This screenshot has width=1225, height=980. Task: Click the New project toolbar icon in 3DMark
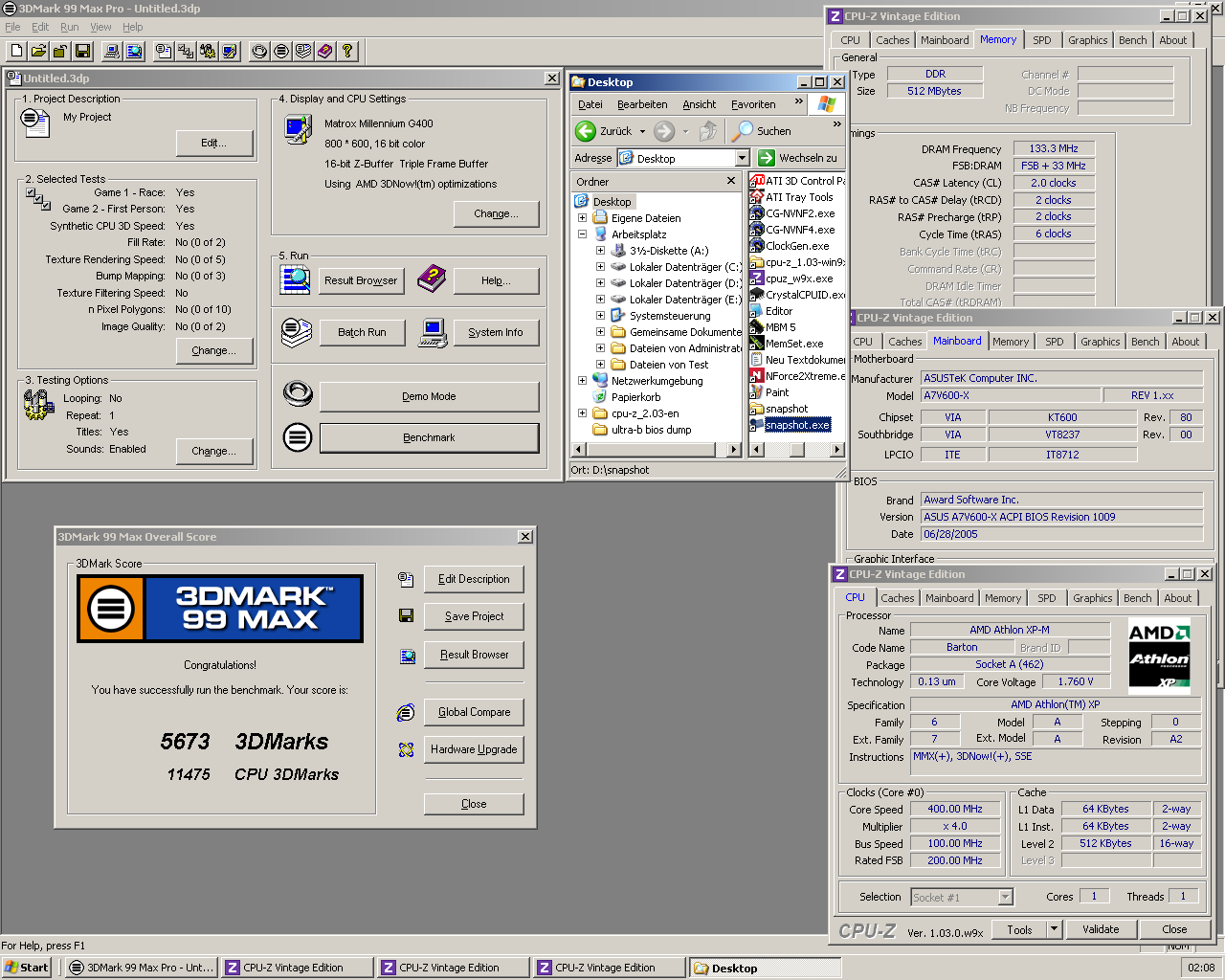click(16, 51)
